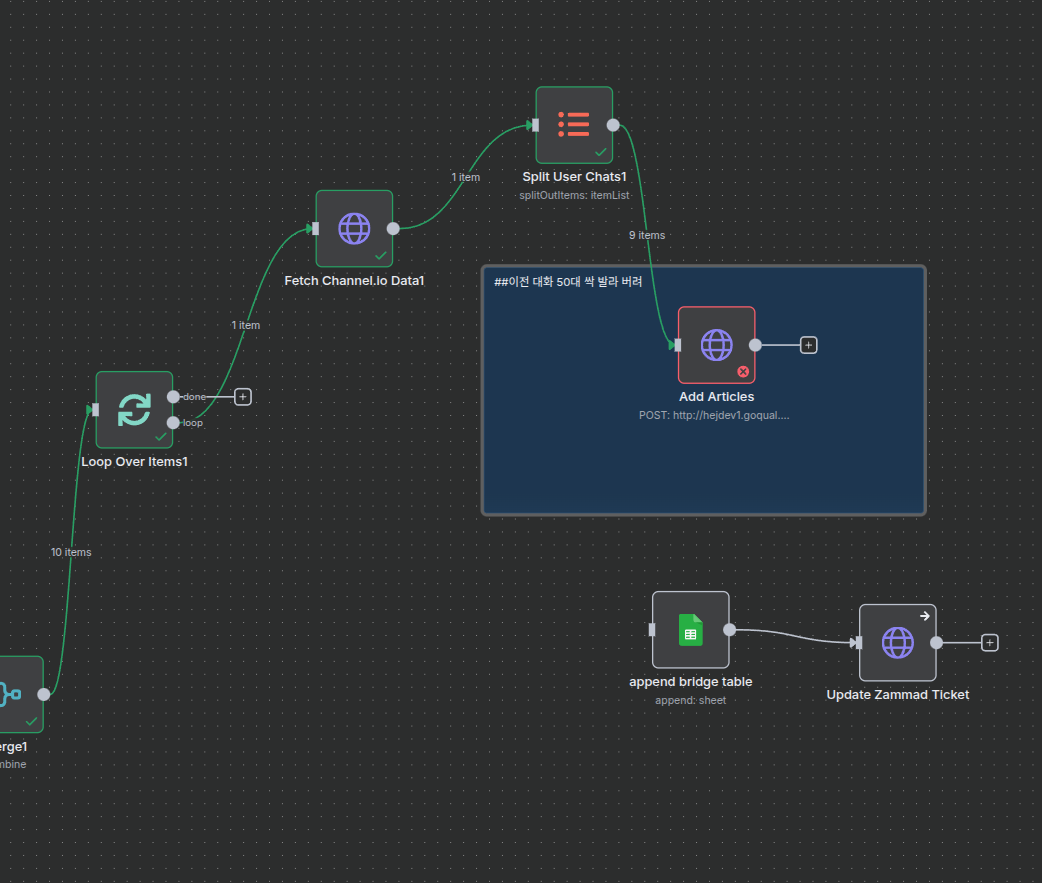Click the 'done' output port of Loop Over Items1
1042x883 pixels.
click(174, 397)
